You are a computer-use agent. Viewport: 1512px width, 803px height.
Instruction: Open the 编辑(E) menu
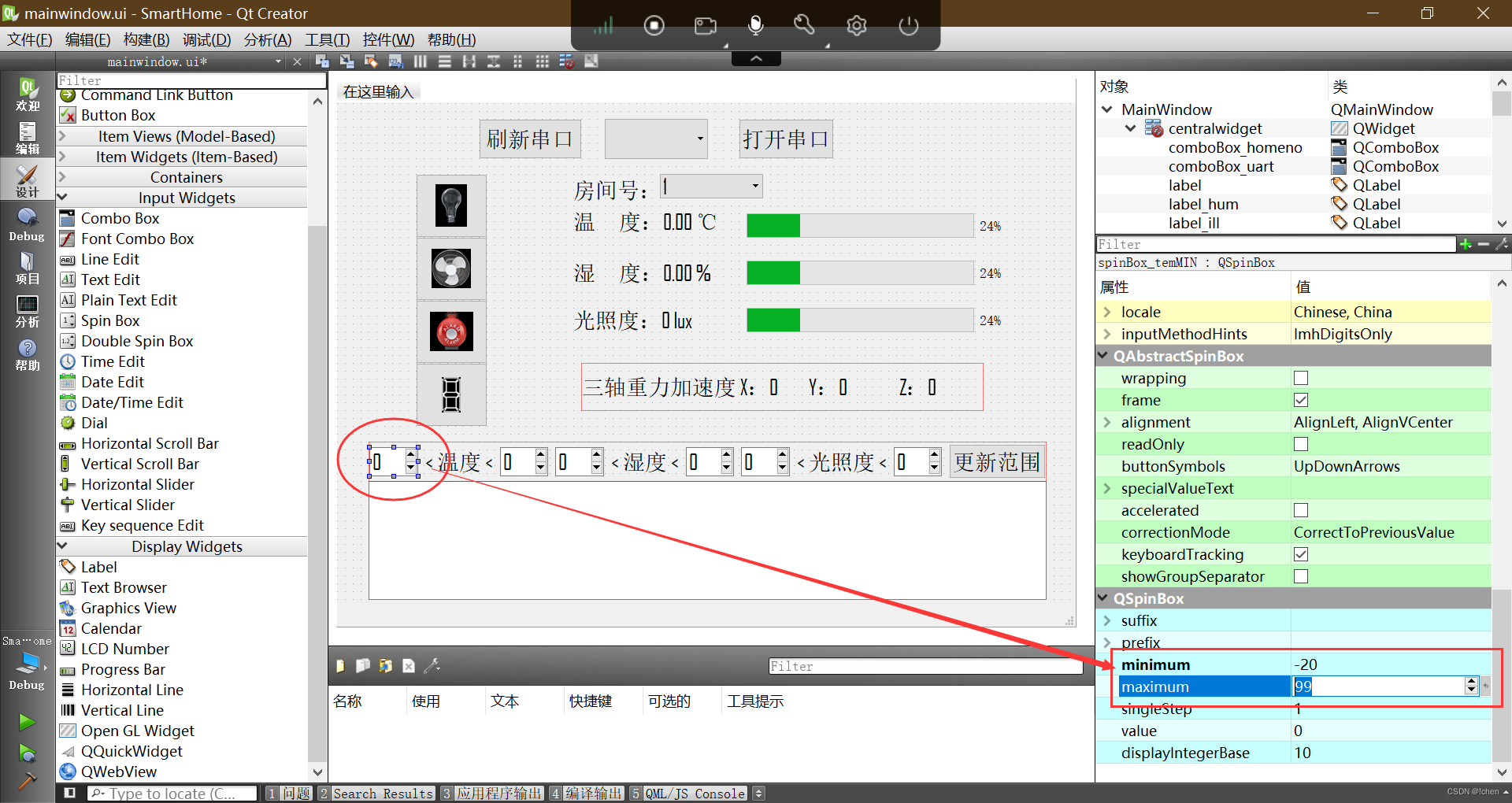tap(87, 39)
